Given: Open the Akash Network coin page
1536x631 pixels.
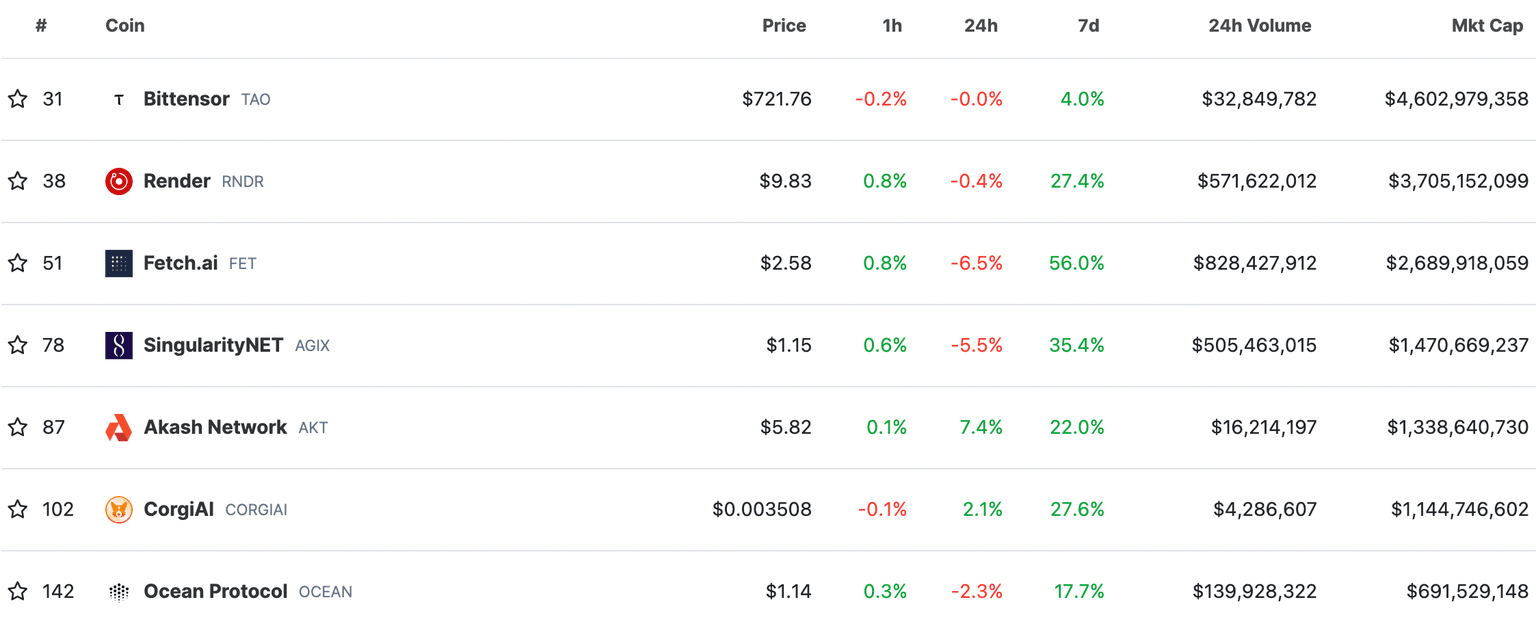Looking at the screenshot, I should pyautogui.click(x=214, y=427).
